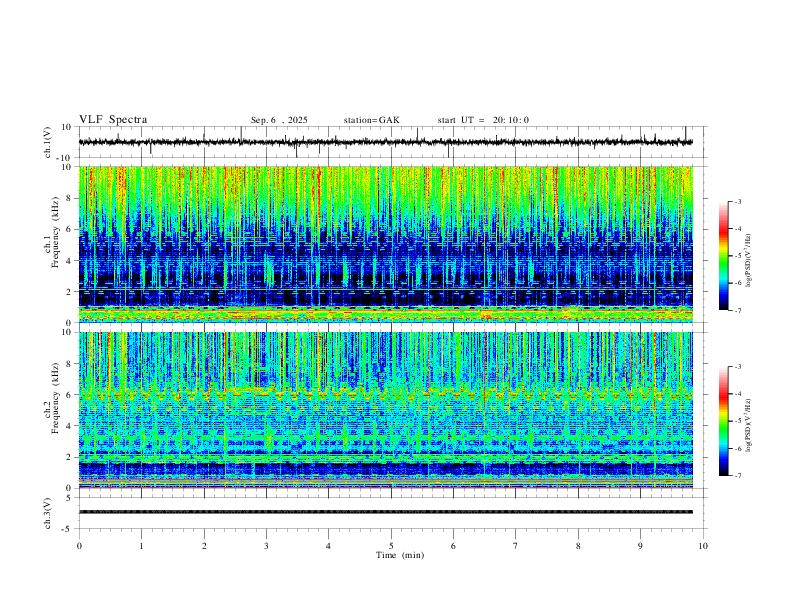792x612 pixels.
Task: Click the "-7" label on ch.2 color bar
Action: [738, 476]
